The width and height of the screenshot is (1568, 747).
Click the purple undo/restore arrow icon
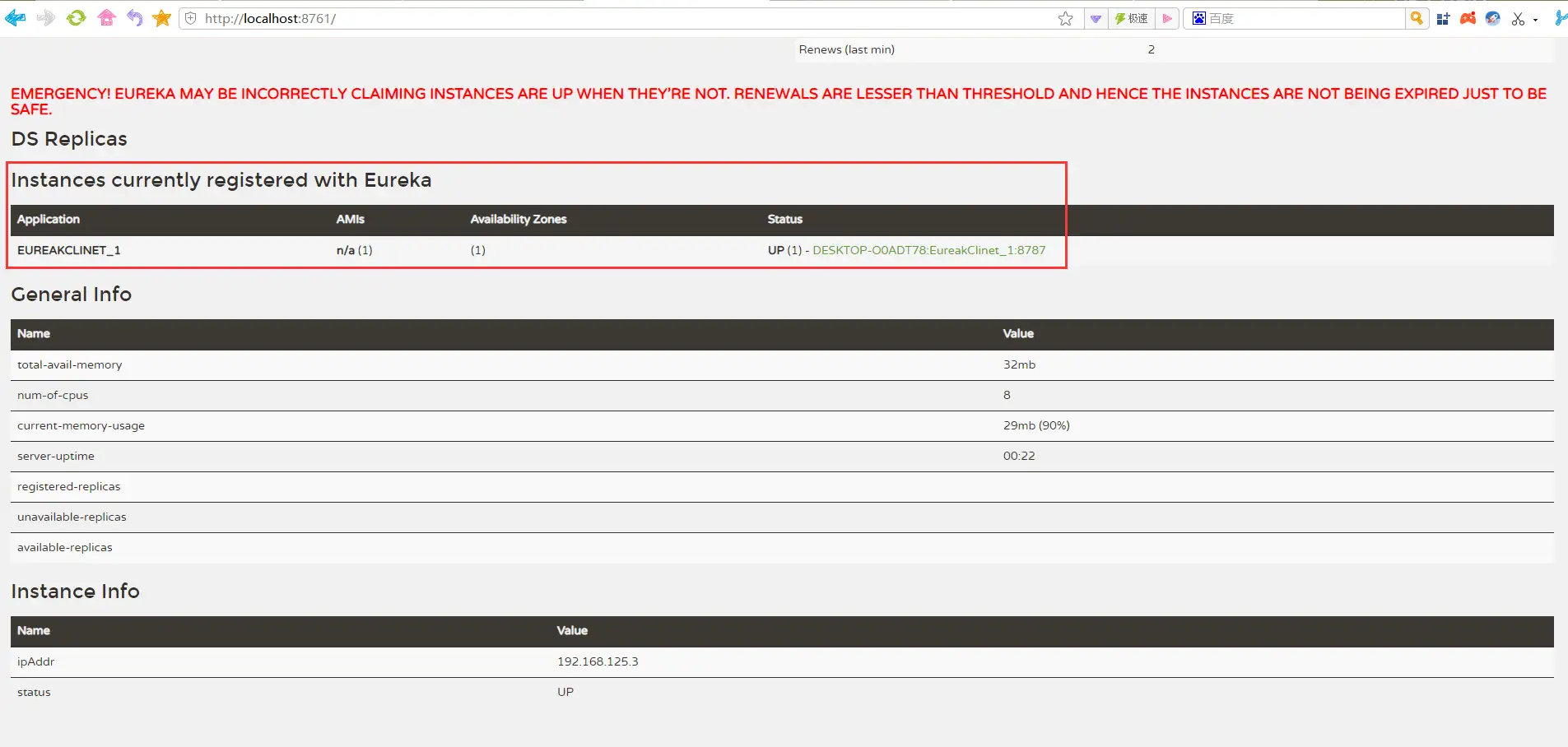(x=134, y=18)
